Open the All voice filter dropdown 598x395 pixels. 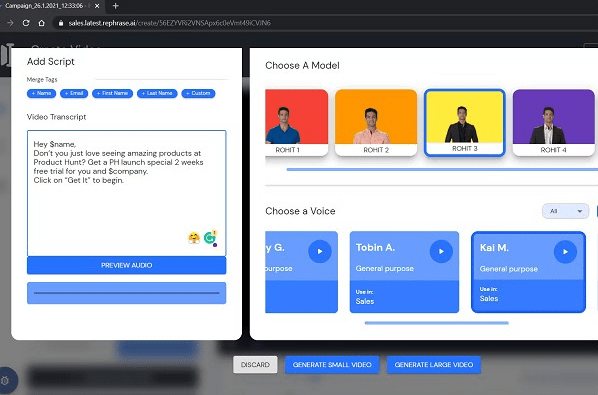click(x=566, y=211)
